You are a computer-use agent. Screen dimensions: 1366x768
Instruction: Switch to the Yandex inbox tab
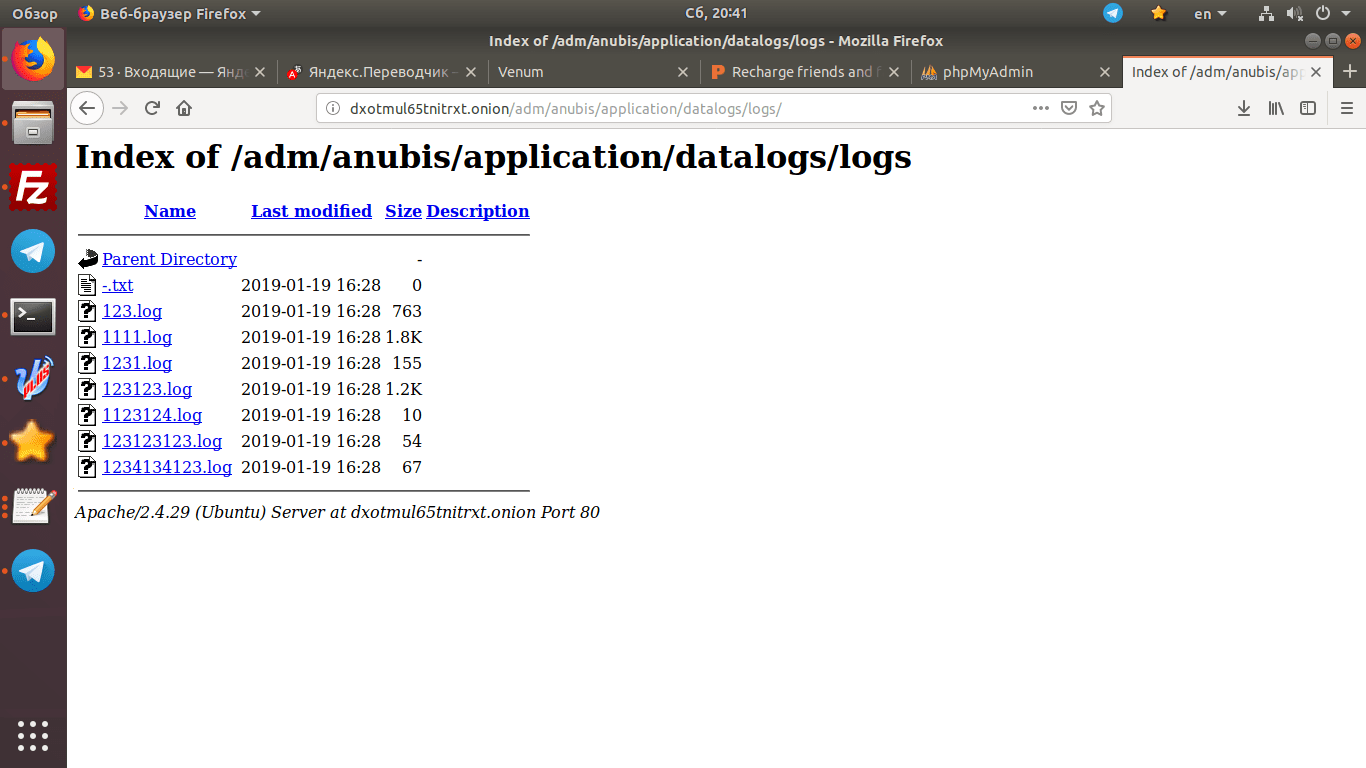(171, 72)
